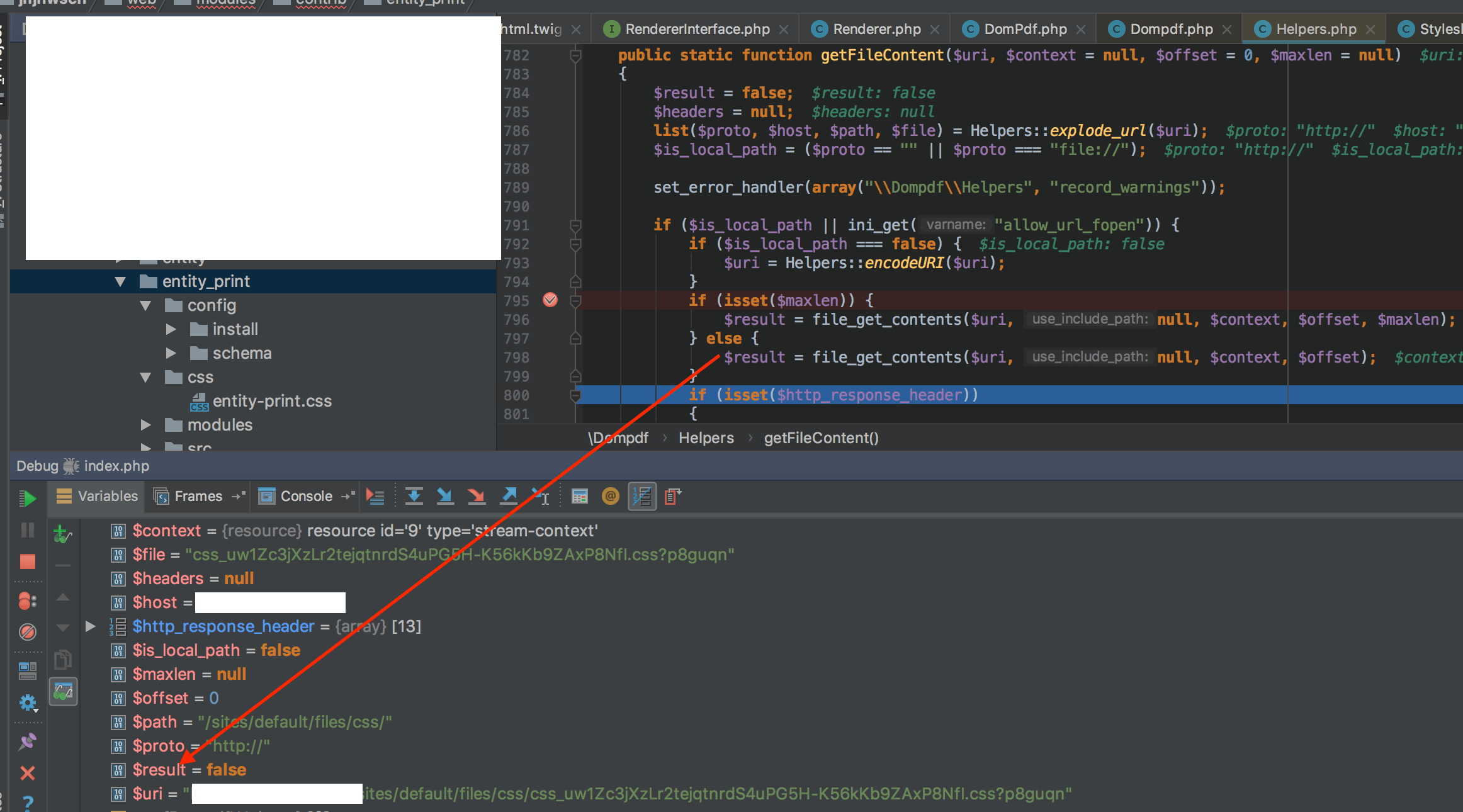Collapse the entity_print folder
Viewport: 1463px width, 812px height.
tap(120, 281)
